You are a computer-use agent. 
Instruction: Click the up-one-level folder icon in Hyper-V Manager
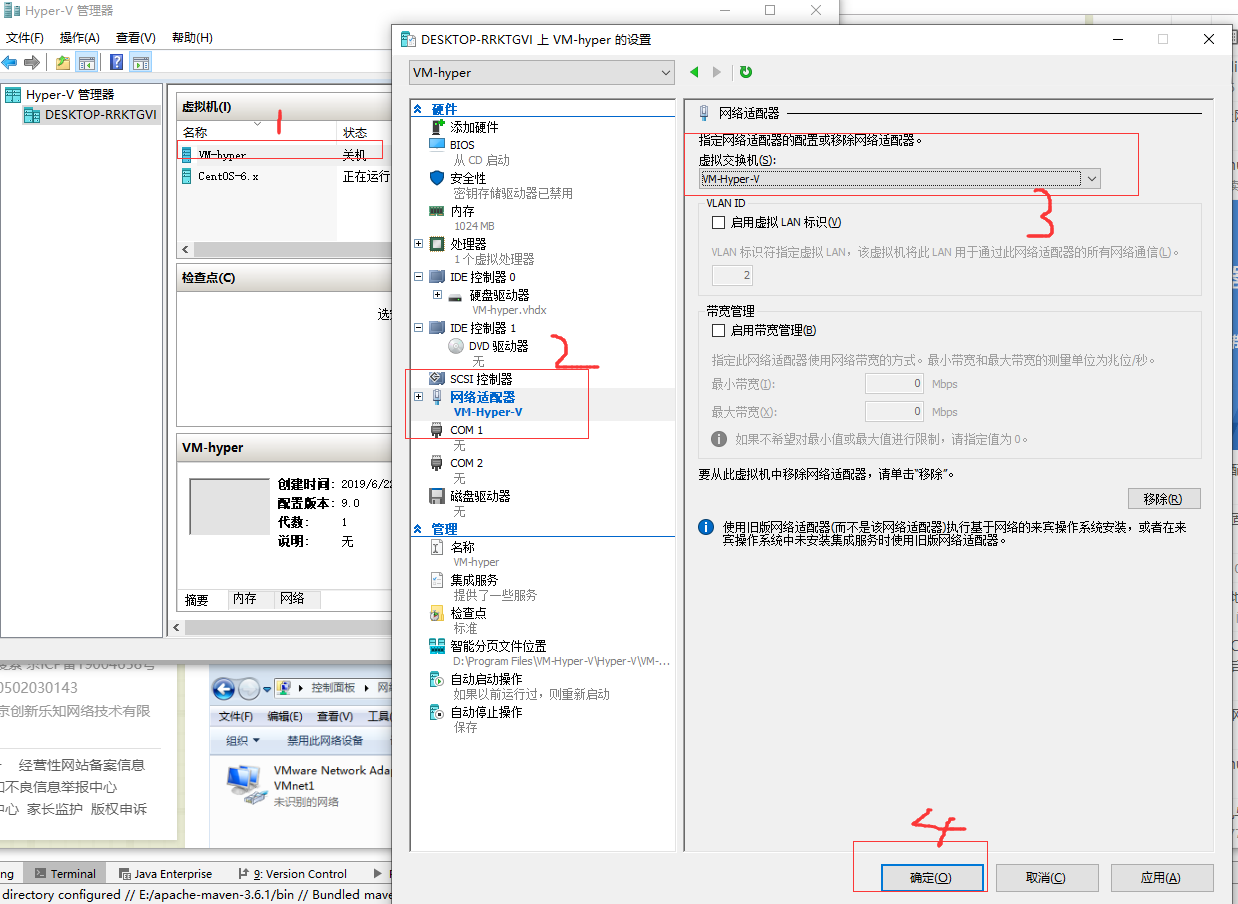pos(63,62)
